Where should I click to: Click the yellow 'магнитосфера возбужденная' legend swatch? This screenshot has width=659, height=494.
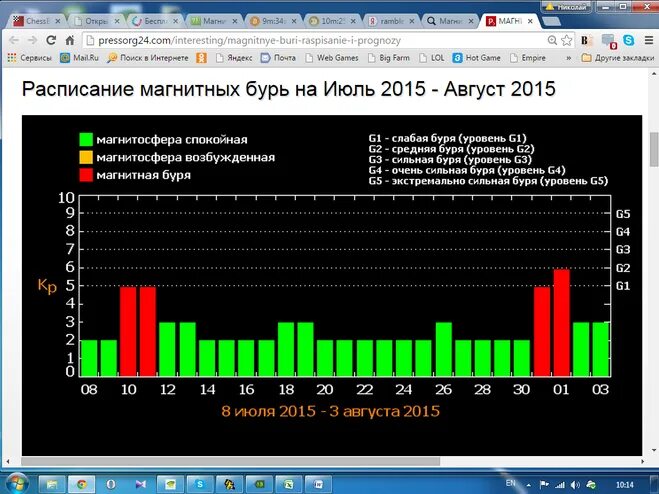(x=86, y=157)
